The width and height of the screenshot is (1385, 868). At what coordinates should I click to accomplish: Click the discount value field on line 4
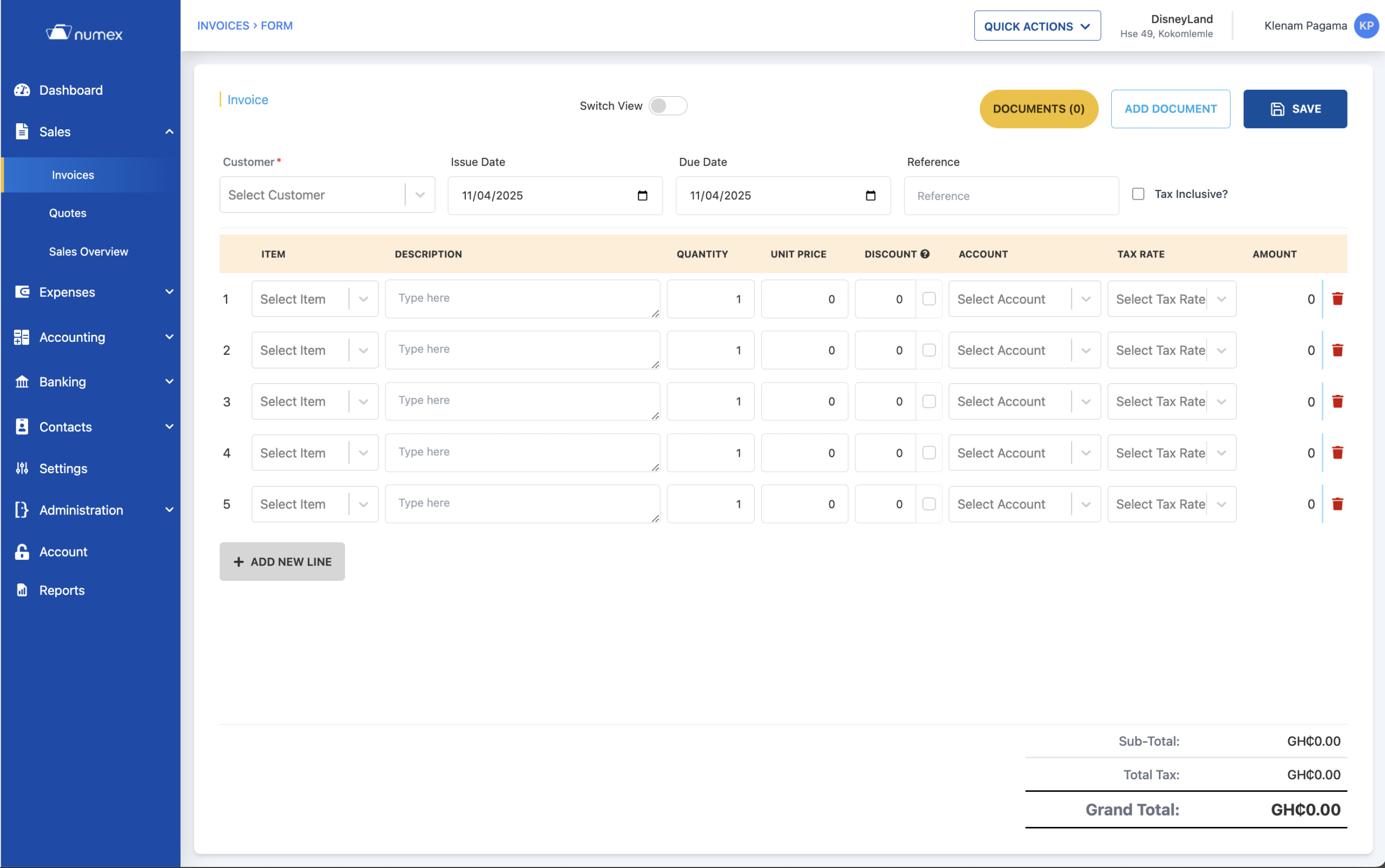click(885, 452)
